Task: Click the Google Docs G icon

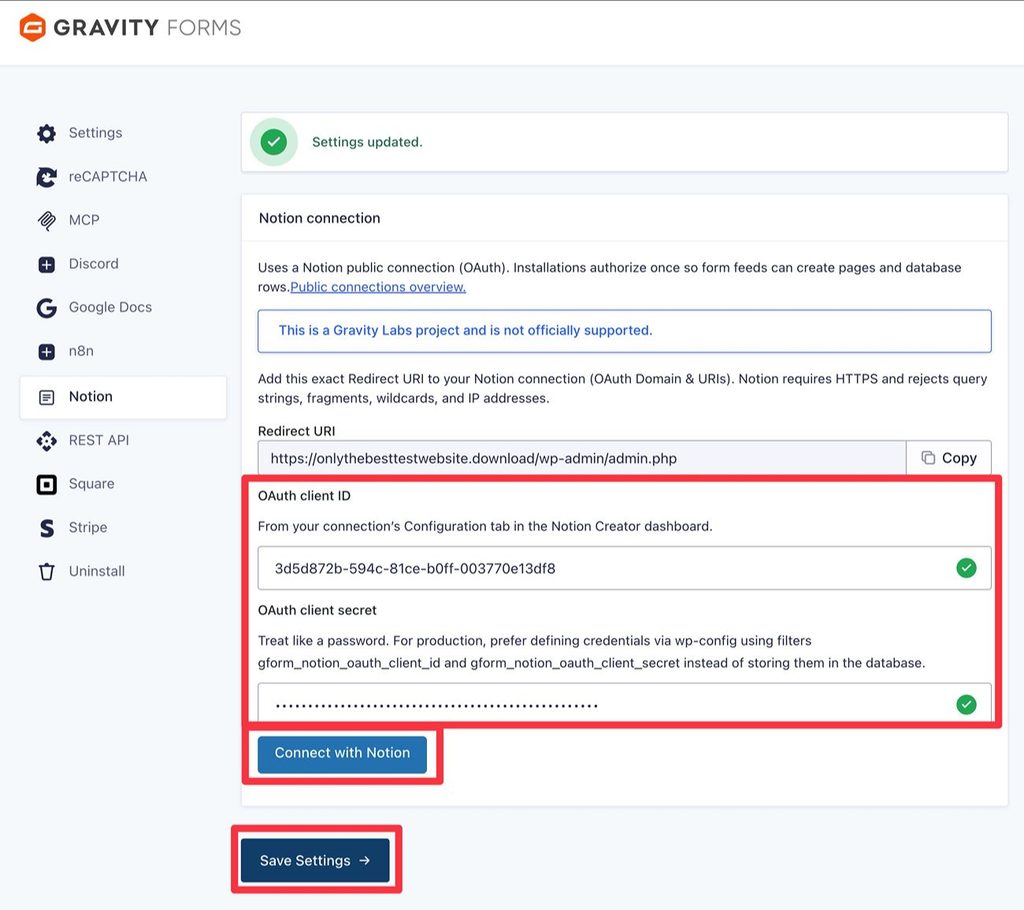Action: click(x=46, y=308)
